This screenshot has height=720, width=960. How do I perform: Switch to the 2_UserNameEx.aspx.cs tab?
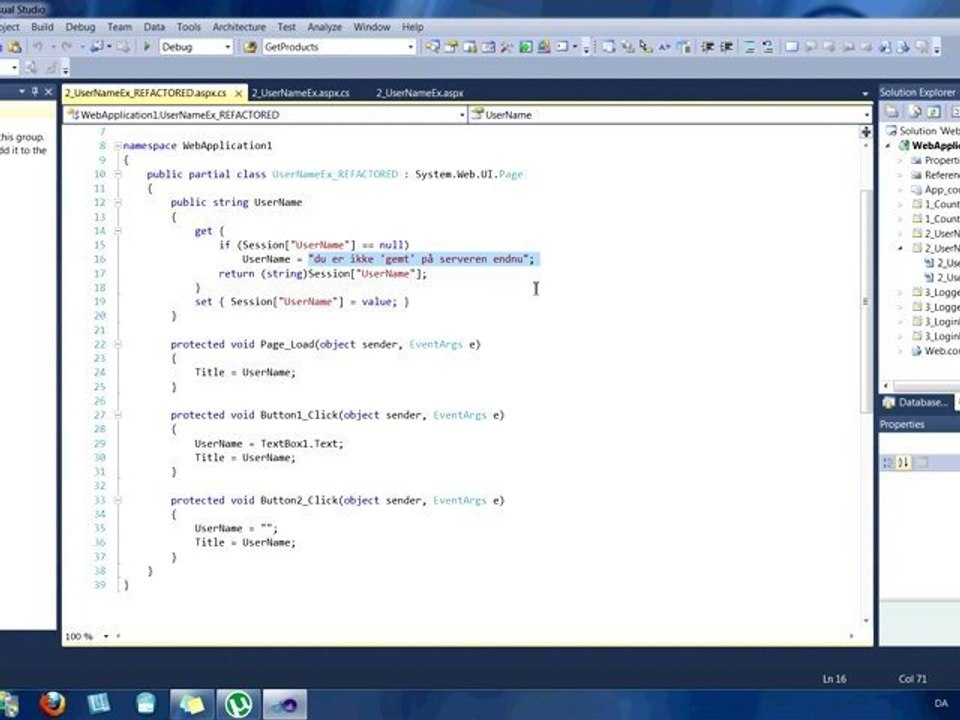pos(300,93)
